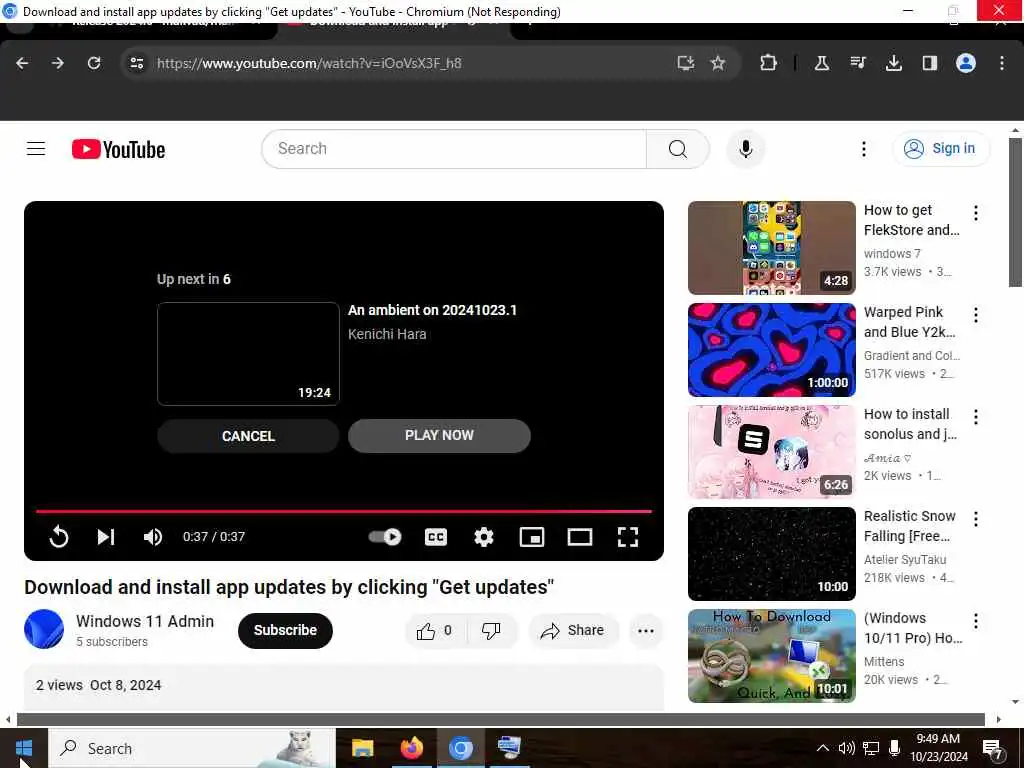Open options for Warped Pink and Blue video
The image size is (1024, 768).
point(976,315)
